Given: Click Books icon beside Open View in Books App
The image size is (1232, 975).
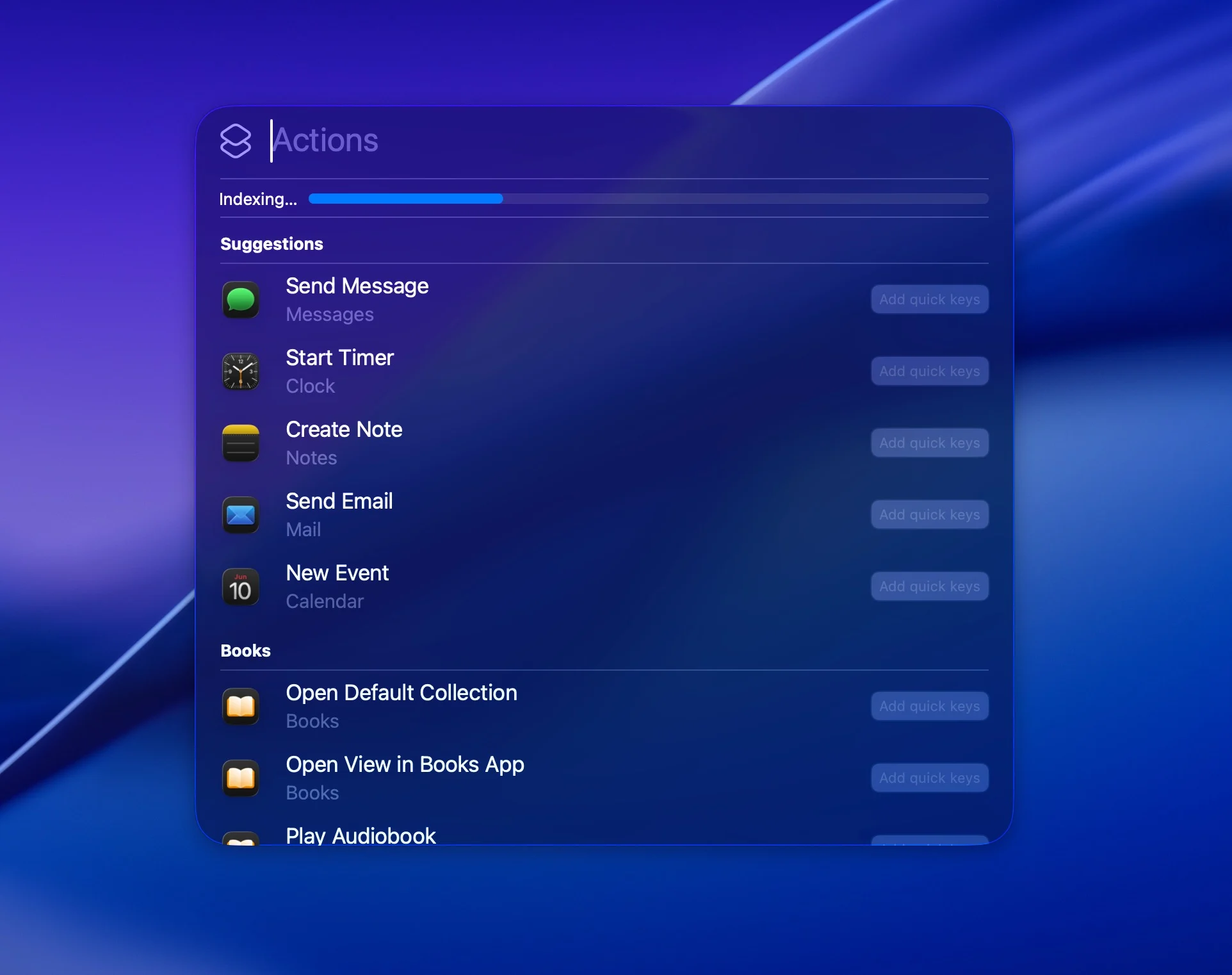Looking at the screenshot, I should pyautogui.click(x=241, y=778).
